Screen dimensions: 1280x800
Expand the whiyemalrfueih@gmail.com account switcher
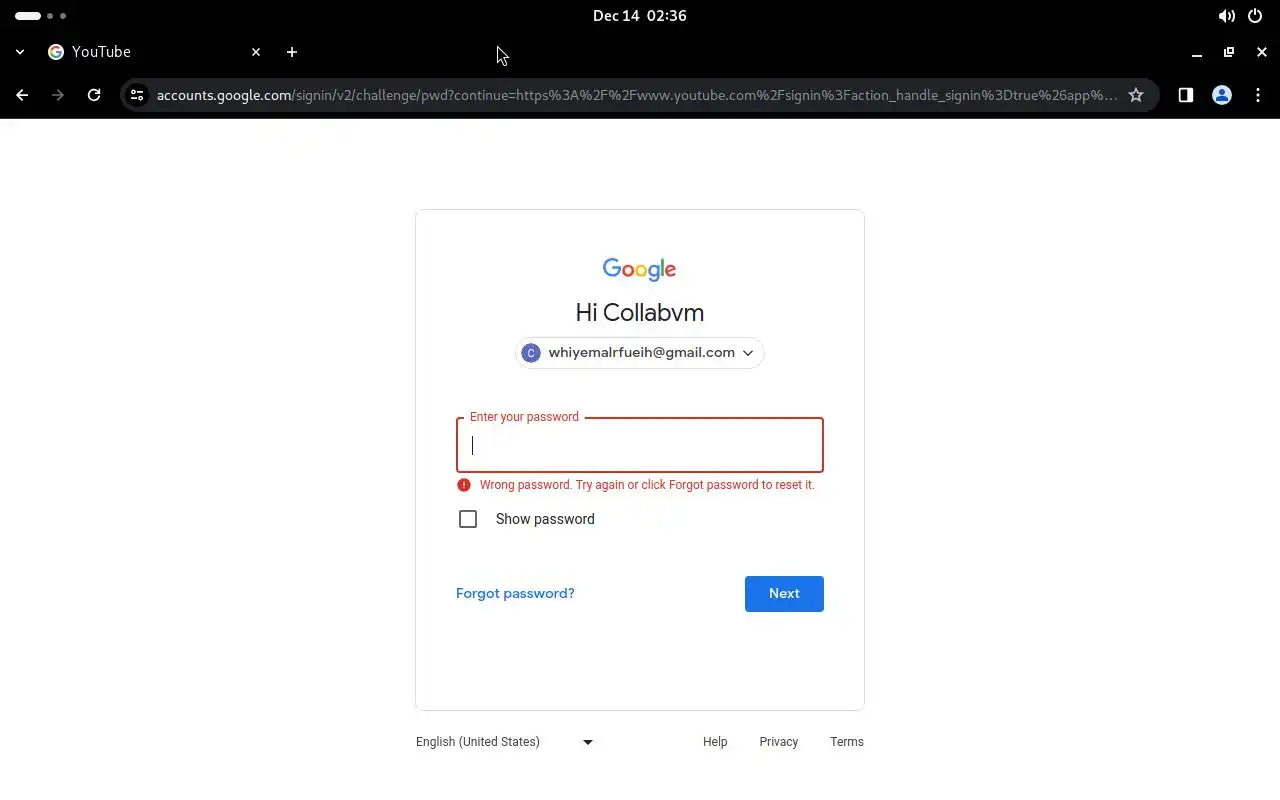(x=640, y=353)
